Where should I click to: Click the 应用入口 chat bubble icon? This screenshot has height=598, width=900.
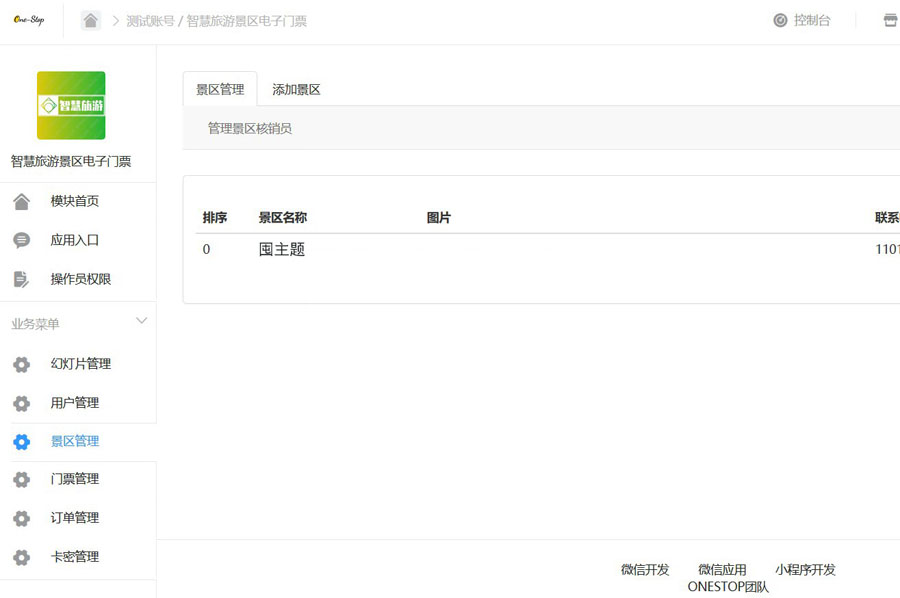pyautogui.click(x=21, y=241)
